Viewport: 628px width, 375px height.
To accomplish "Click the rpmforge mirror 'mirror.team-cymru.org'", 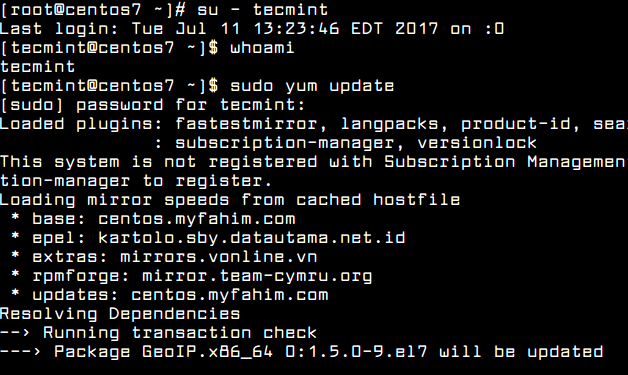I will 257,276.
